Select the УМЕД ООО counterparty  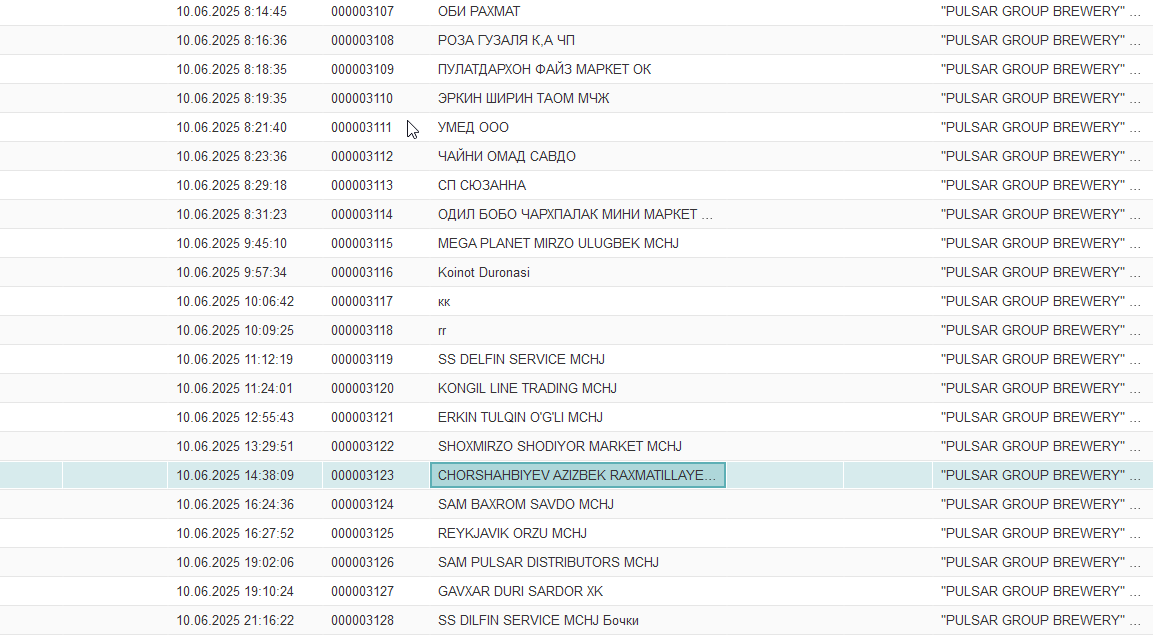tap(473, 127)
